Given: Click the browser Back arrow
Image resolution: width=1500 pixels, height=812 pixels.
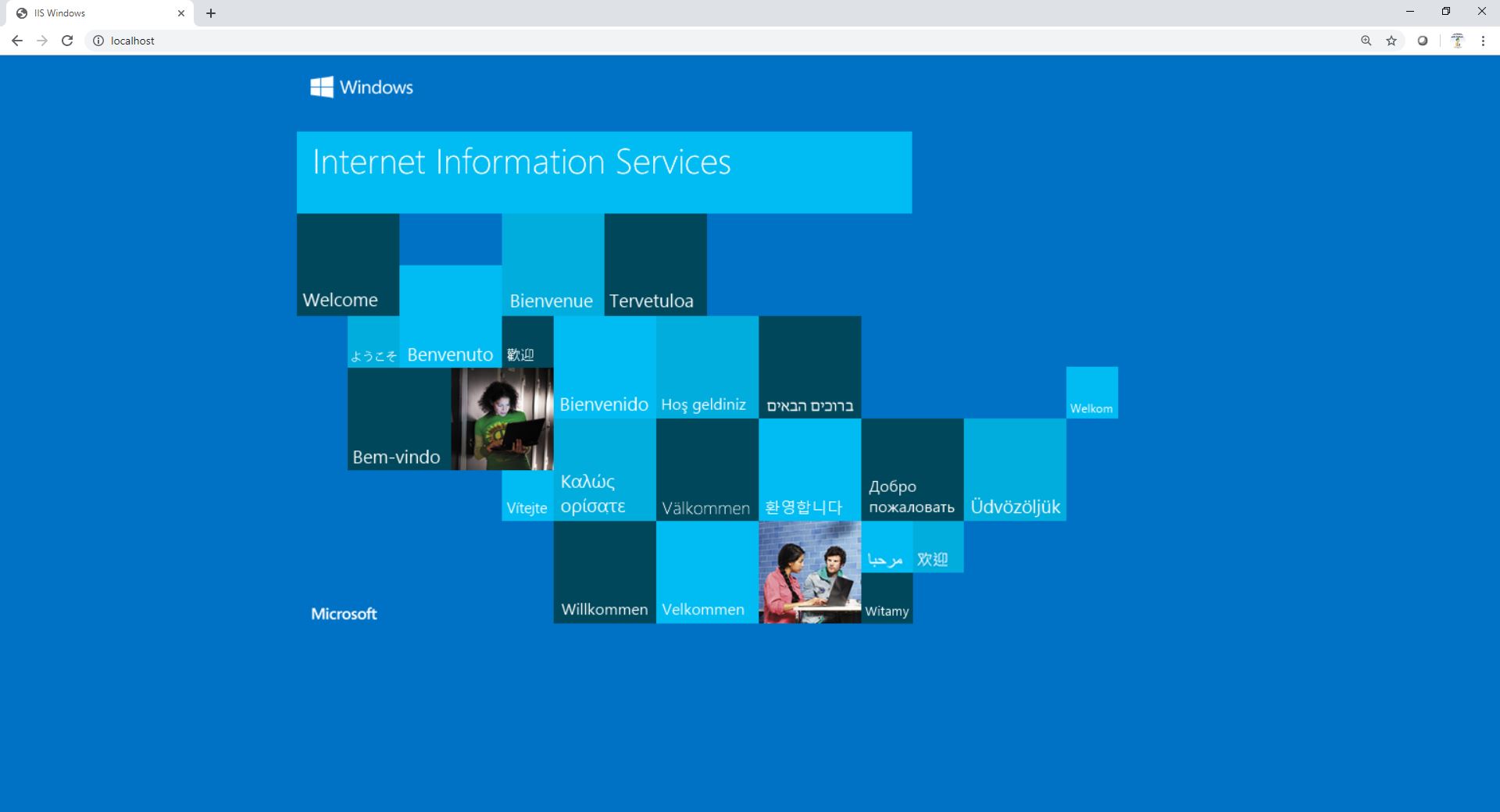Looking at the screenshot, I should coord(17,41).
